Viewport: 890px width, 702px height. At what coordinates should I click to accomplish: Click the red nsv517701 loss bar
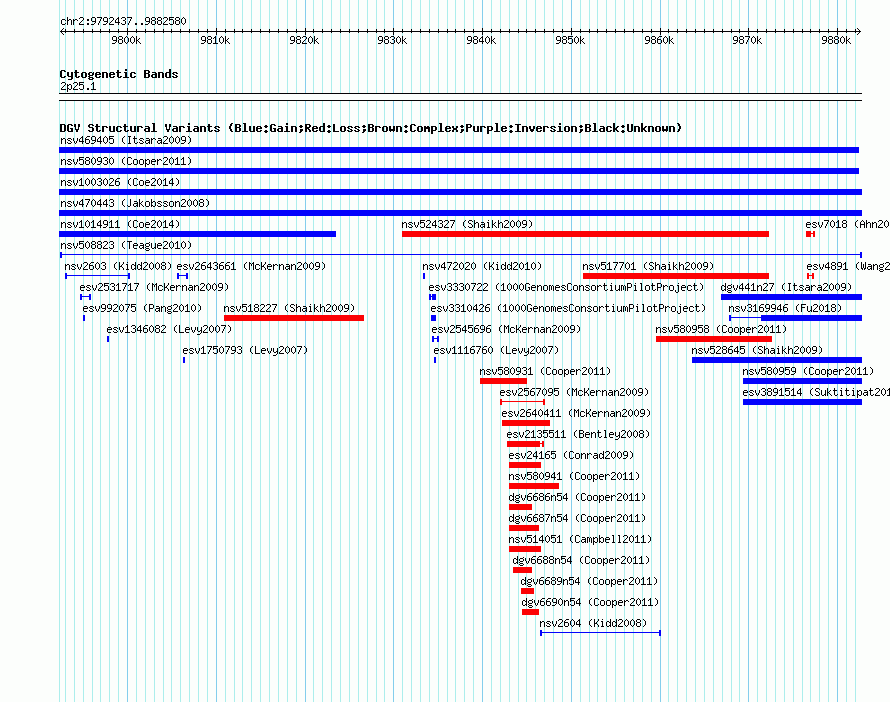[676, 276]
